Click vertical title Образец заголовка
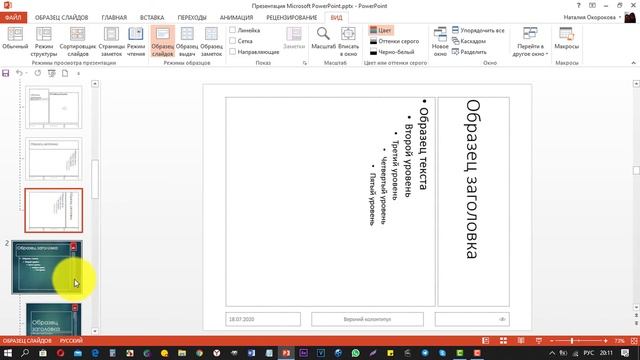 (473, 179)
